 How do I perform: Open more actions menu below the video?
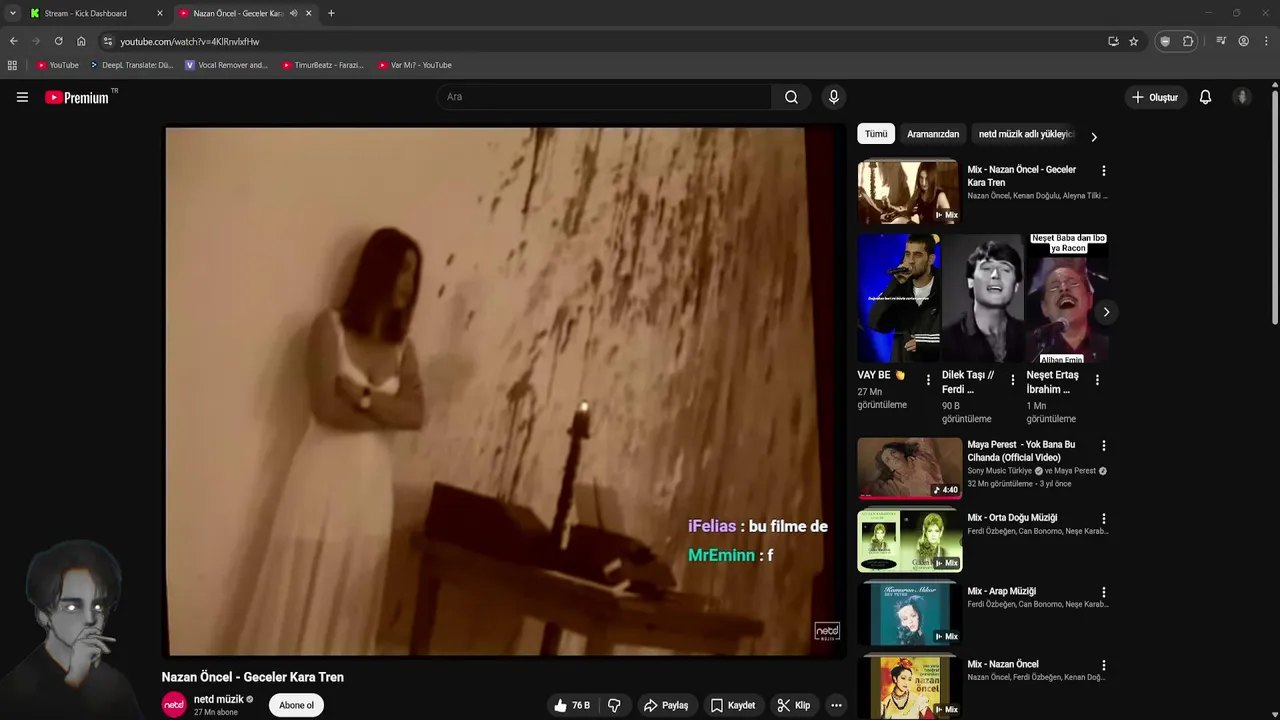tap(836, 705)
